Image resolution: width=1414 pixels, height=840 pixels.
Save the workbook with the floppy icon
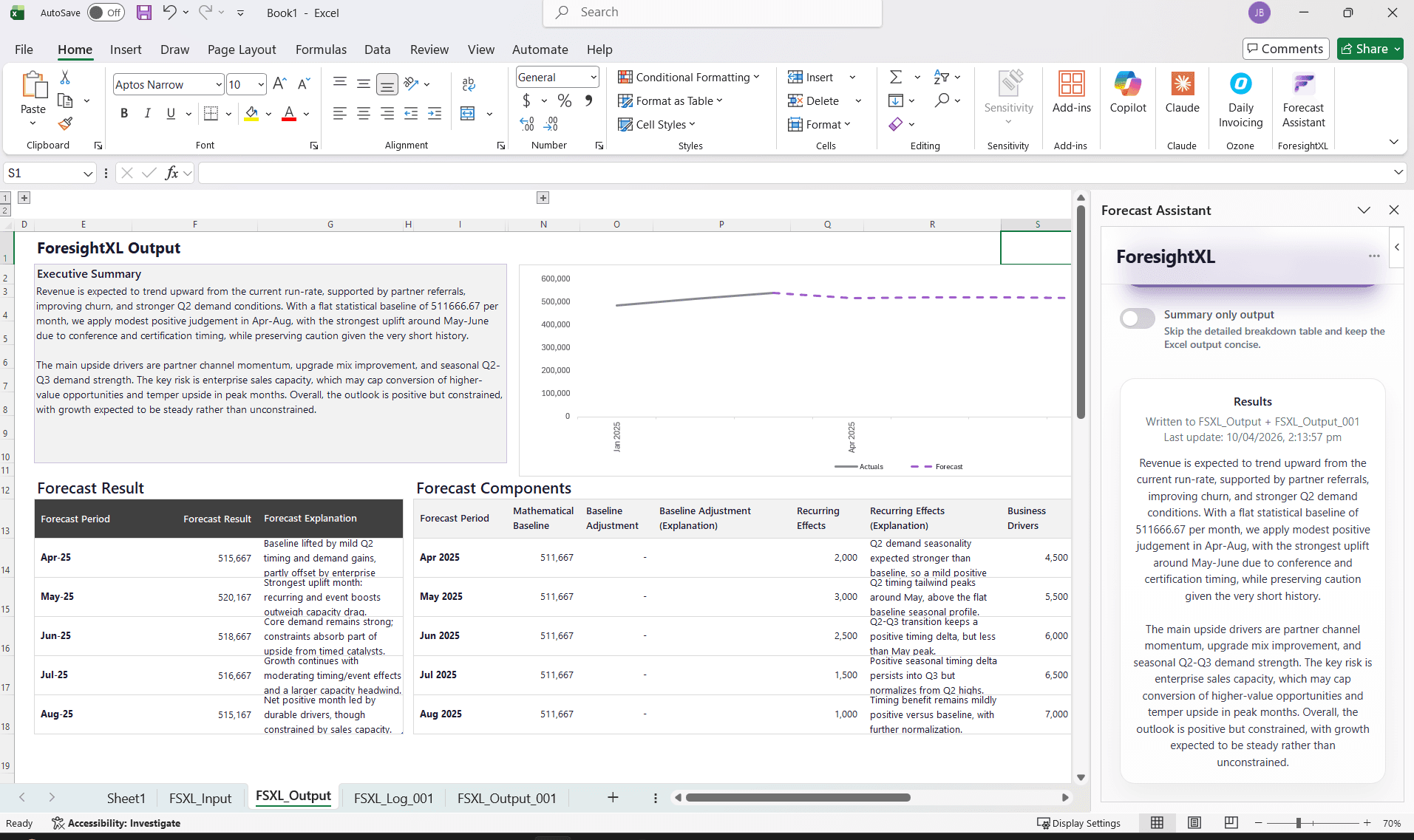pyautogui.click(x=144, y=13)
